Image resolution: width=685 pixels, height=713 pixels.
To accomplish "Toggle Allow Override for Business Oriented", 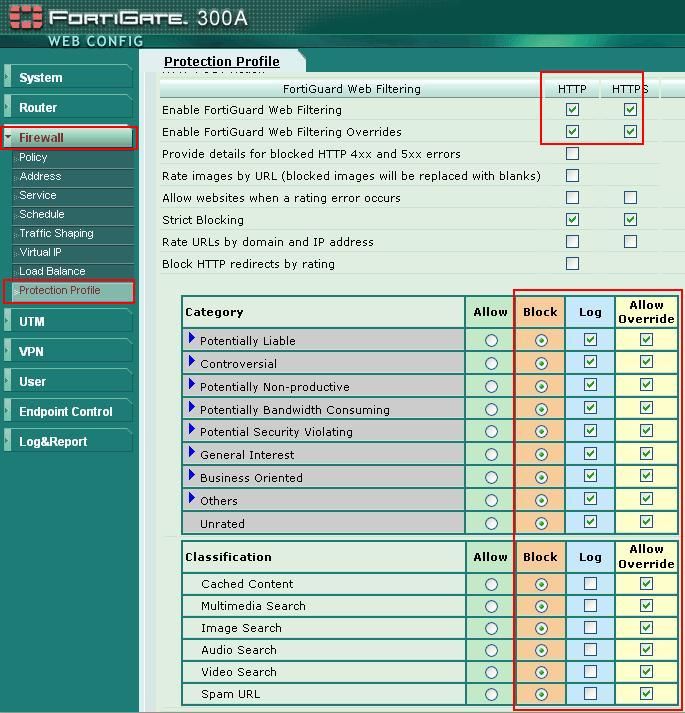I will click(x=646, y=476).
